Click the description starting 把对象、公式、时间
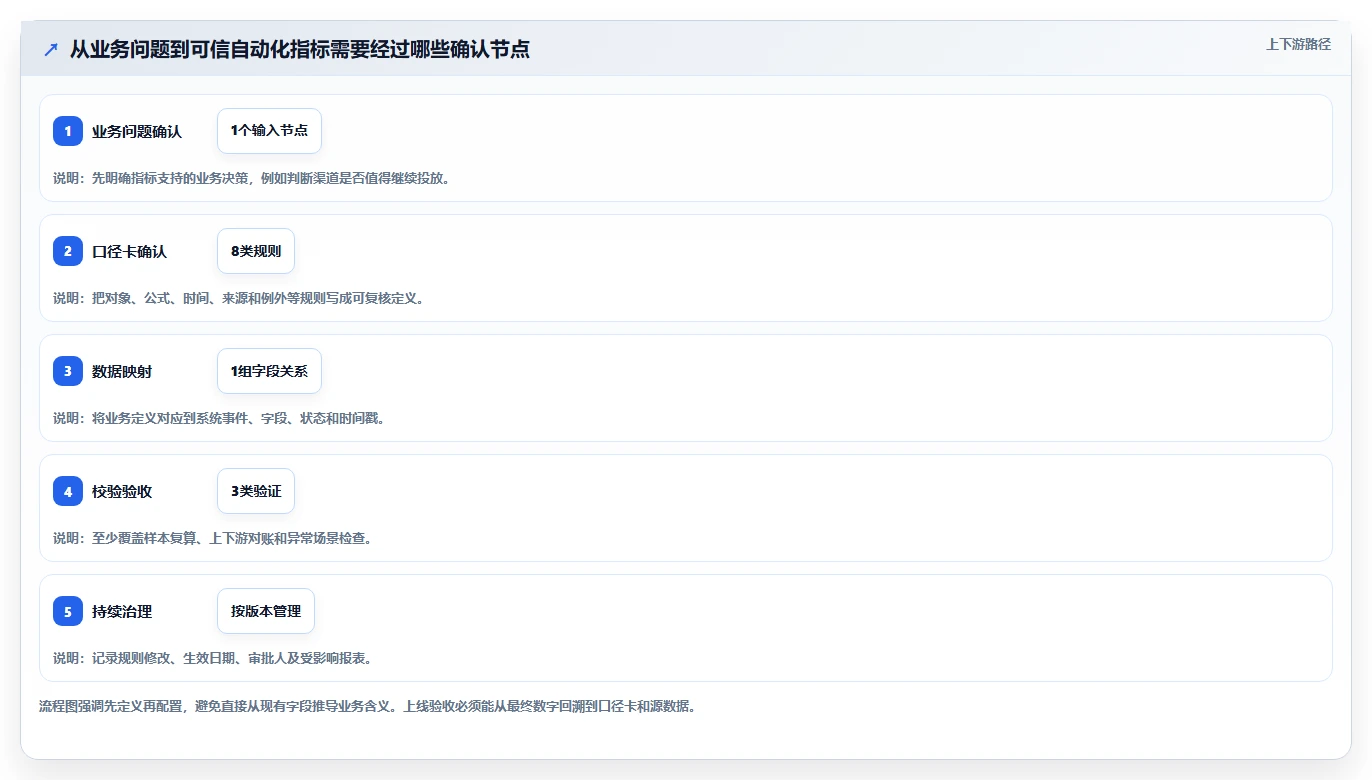 pyautogui.click(x=238, y=298)
